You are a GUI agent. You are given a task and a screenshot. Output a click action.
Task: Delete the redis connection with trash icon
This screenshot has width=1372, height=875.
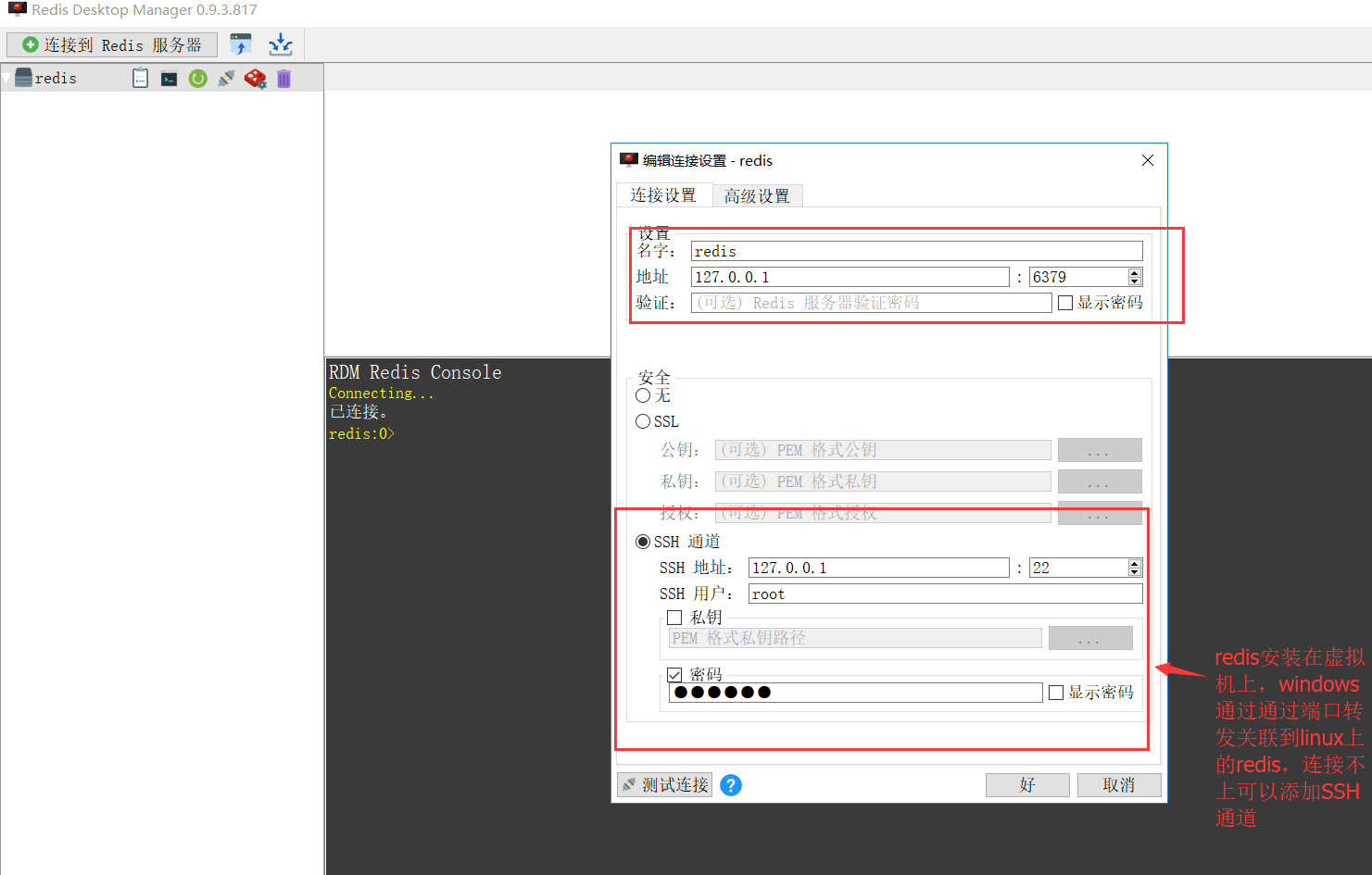(x=283, y=79)
